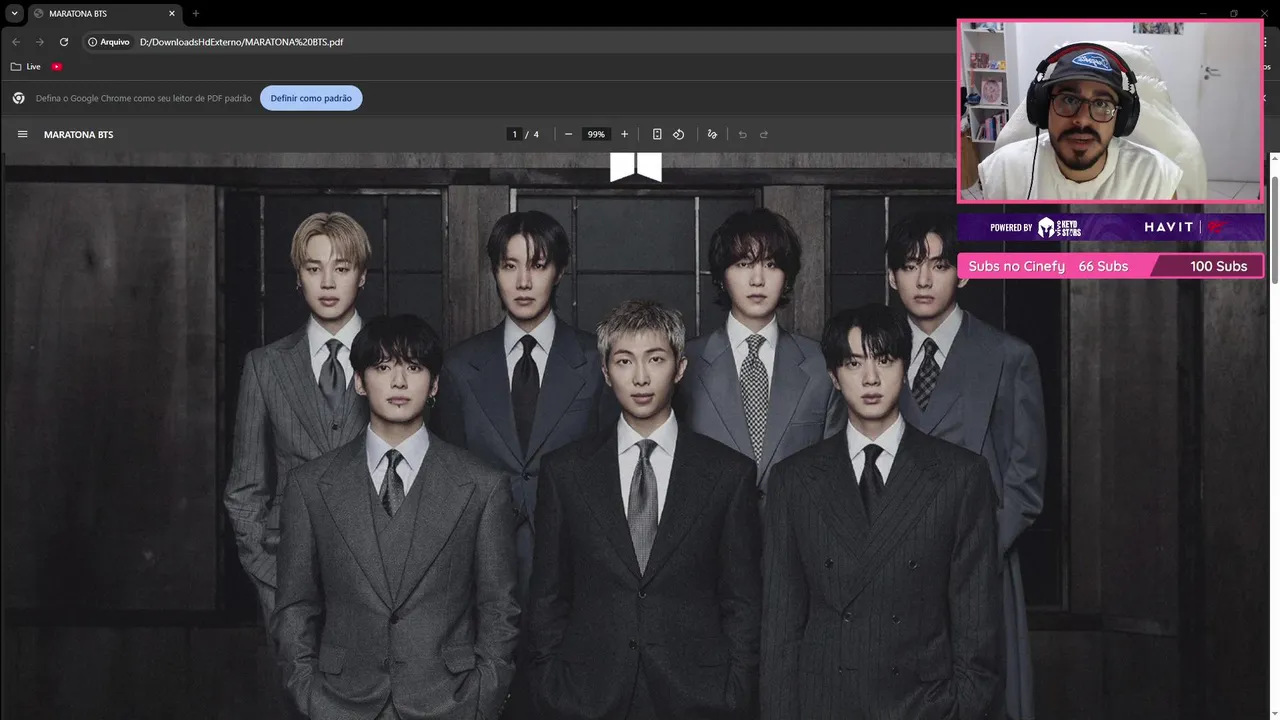Zoom out the PDF with minus button
1280x720 pixels.
[568, 134]
